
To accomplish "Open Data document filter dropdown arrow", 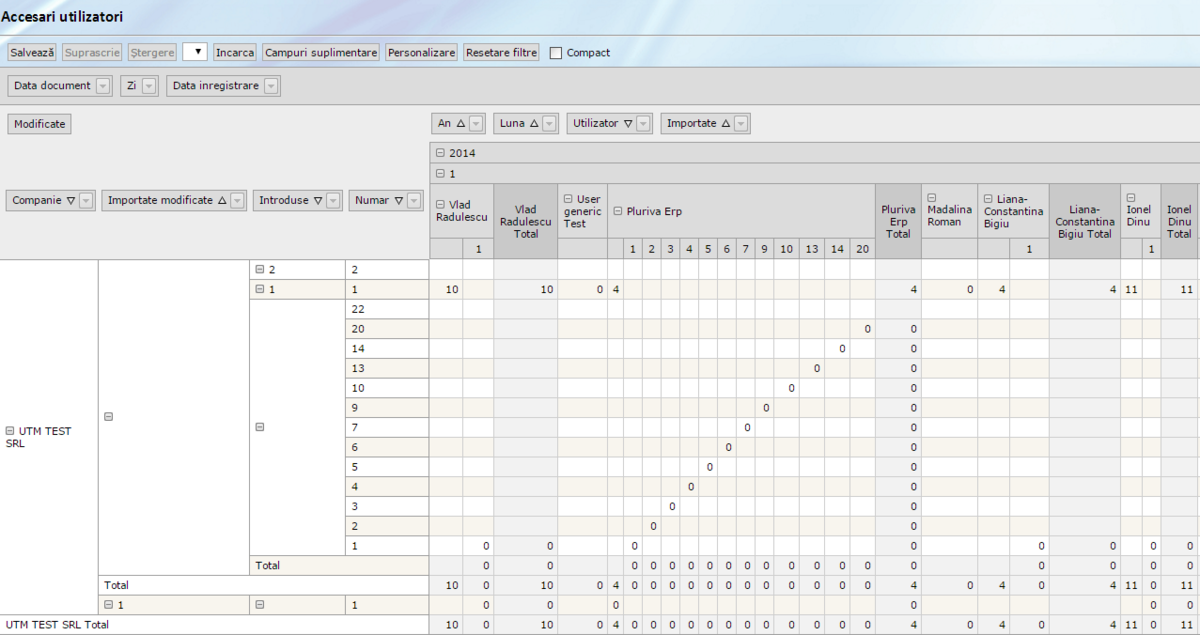I will tap(104, 86).
